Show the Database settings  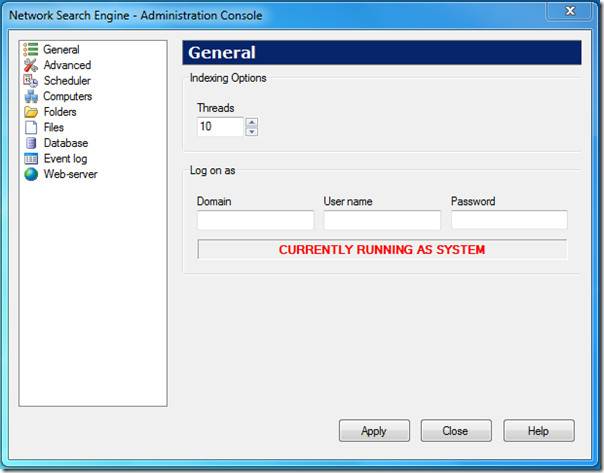pos(66,143)
